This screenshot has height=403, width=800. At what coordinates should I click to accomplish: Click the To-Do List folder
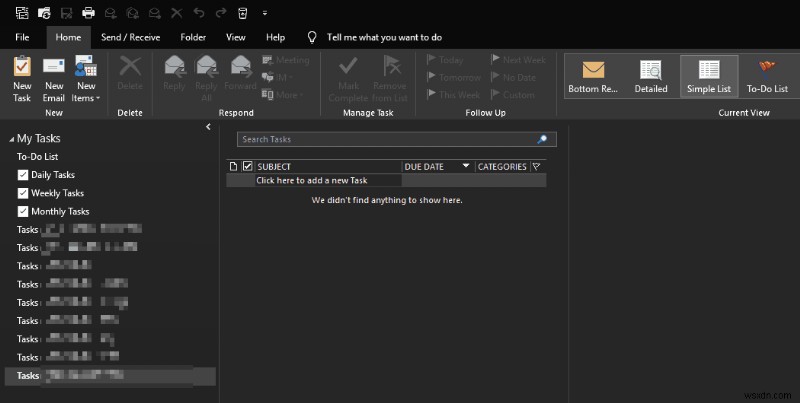(x=37, y=157)
